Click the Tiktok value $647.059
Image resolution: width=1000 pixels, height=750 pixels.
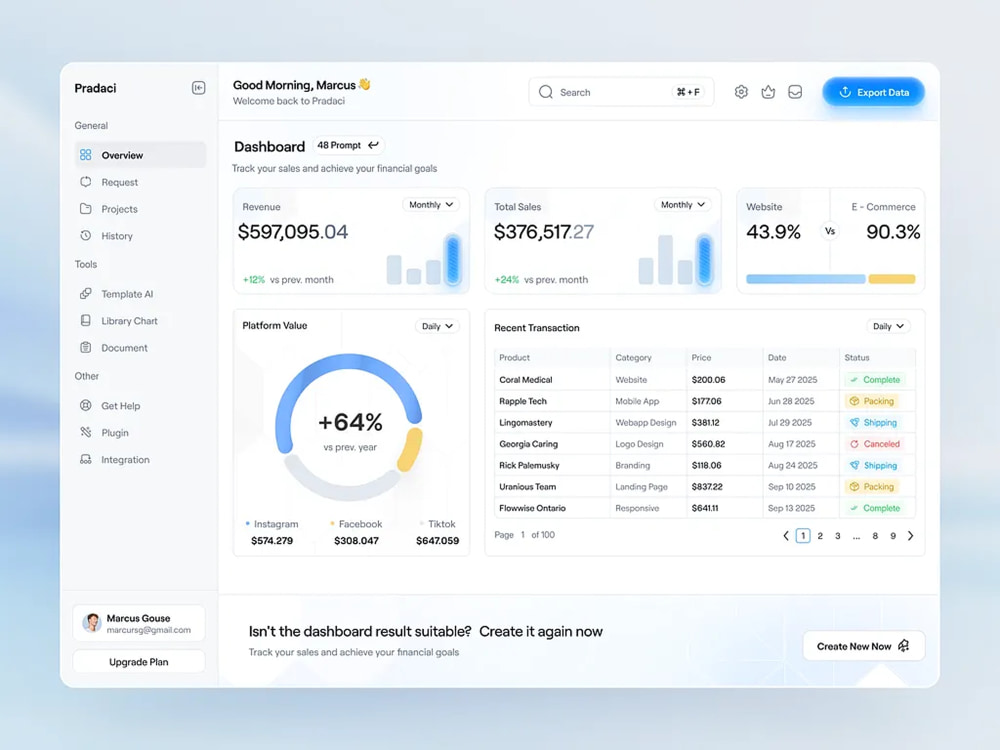pos(438,540)
